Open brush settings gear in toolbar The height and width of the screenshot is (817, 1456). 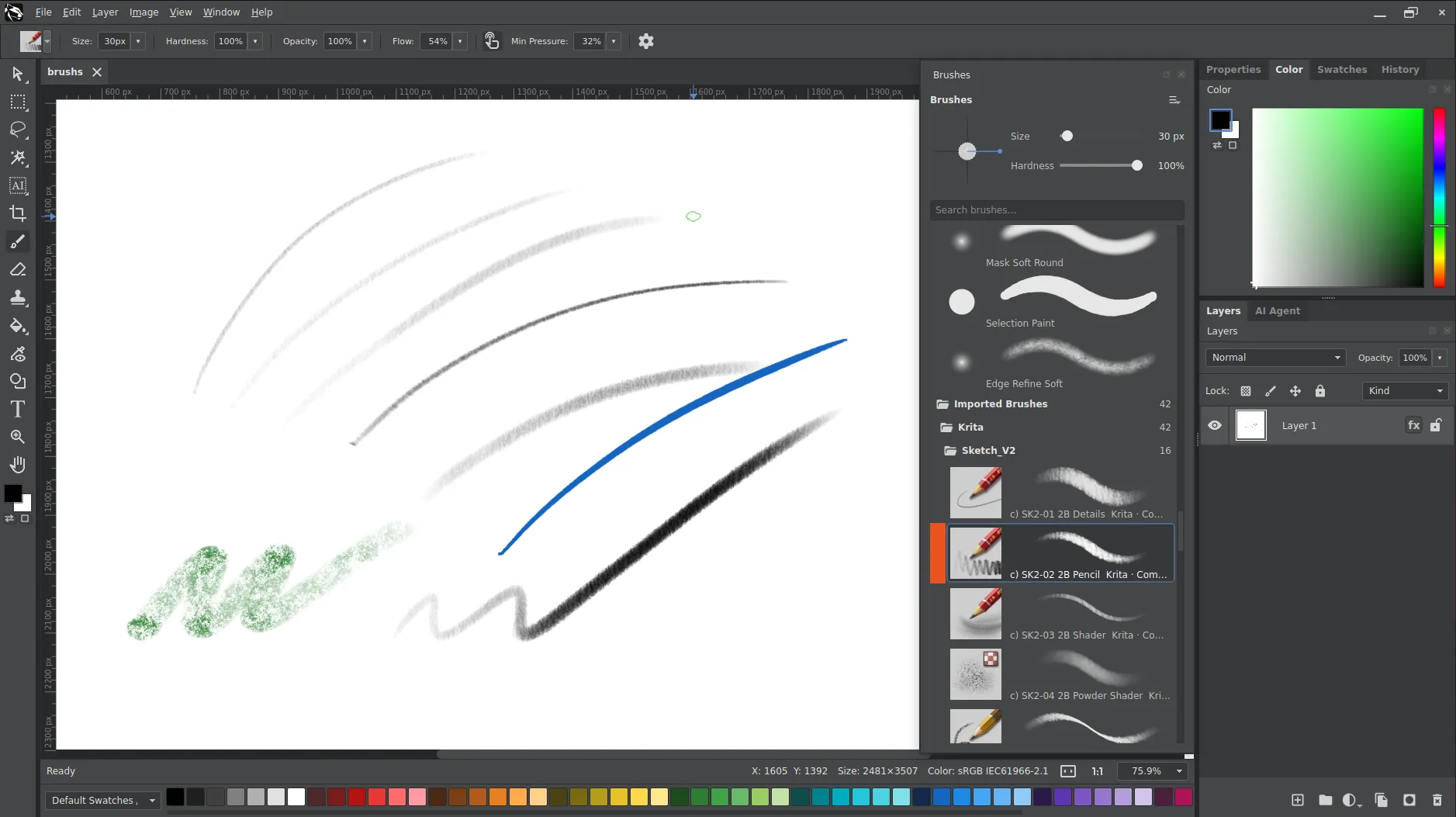pyautogui.click(x=646, y=41)
